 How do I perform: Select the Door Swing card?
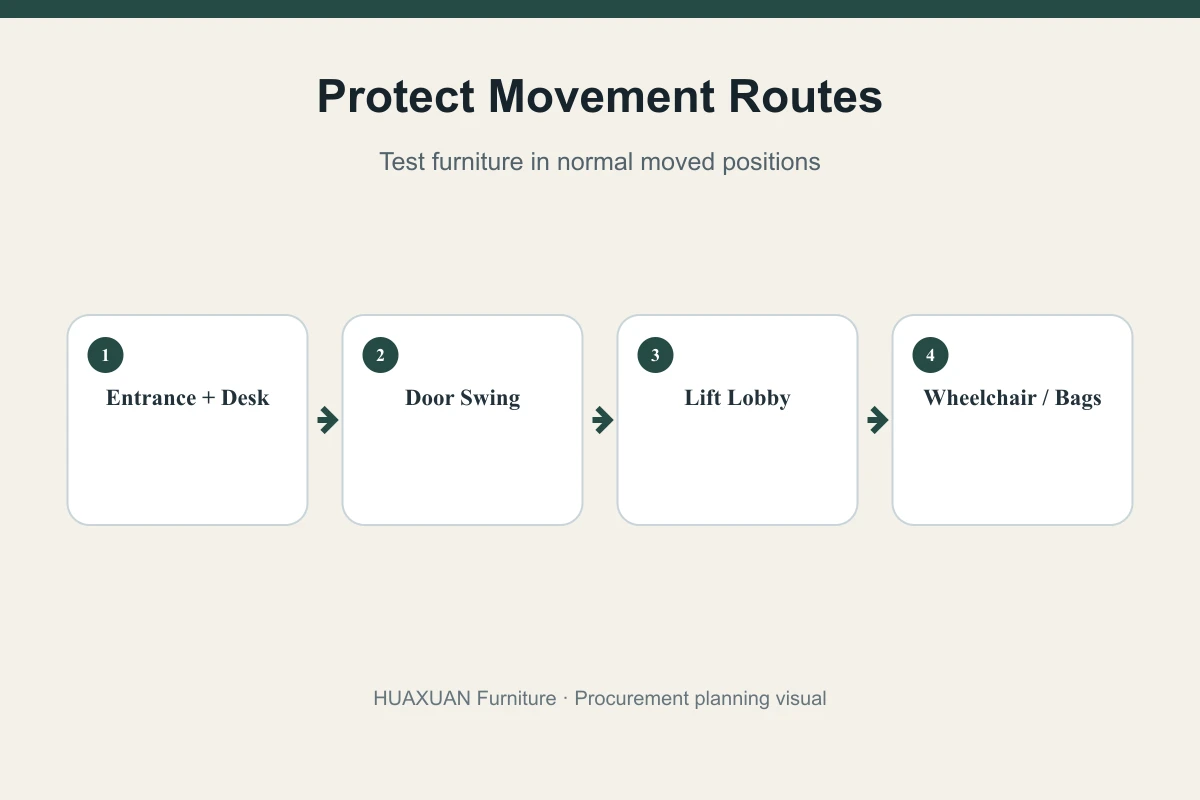tap(462, 420)
